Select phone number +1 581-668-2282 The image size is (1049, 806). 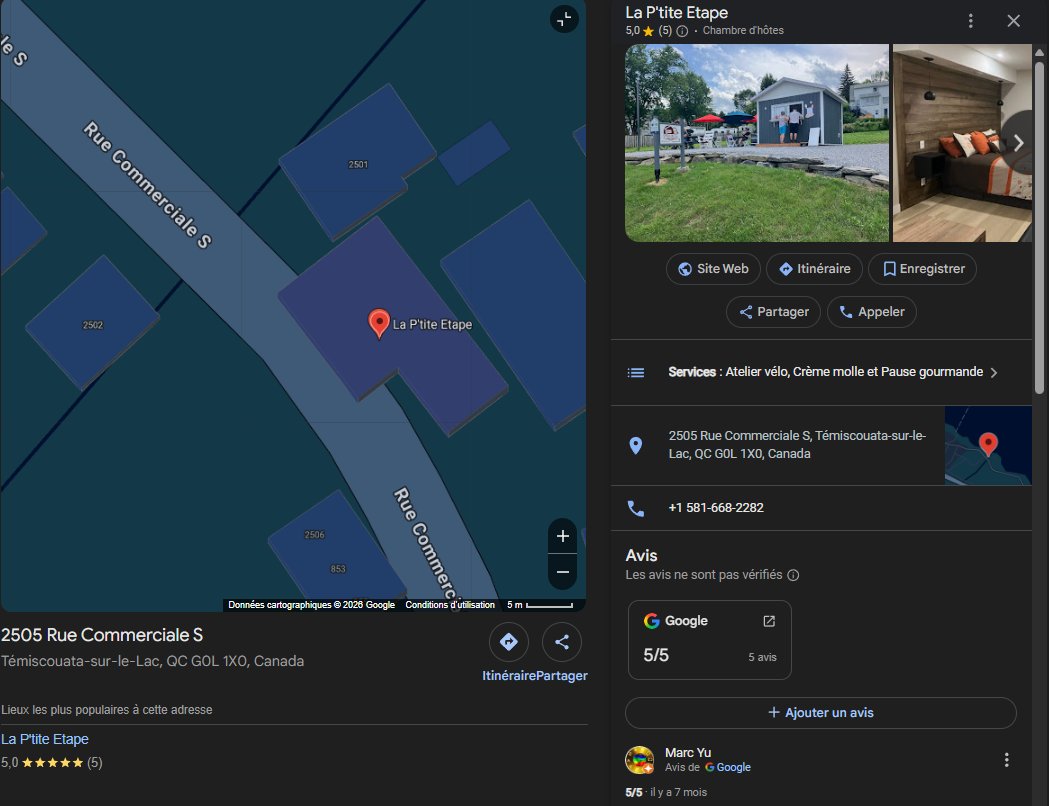tap(716, 508)
